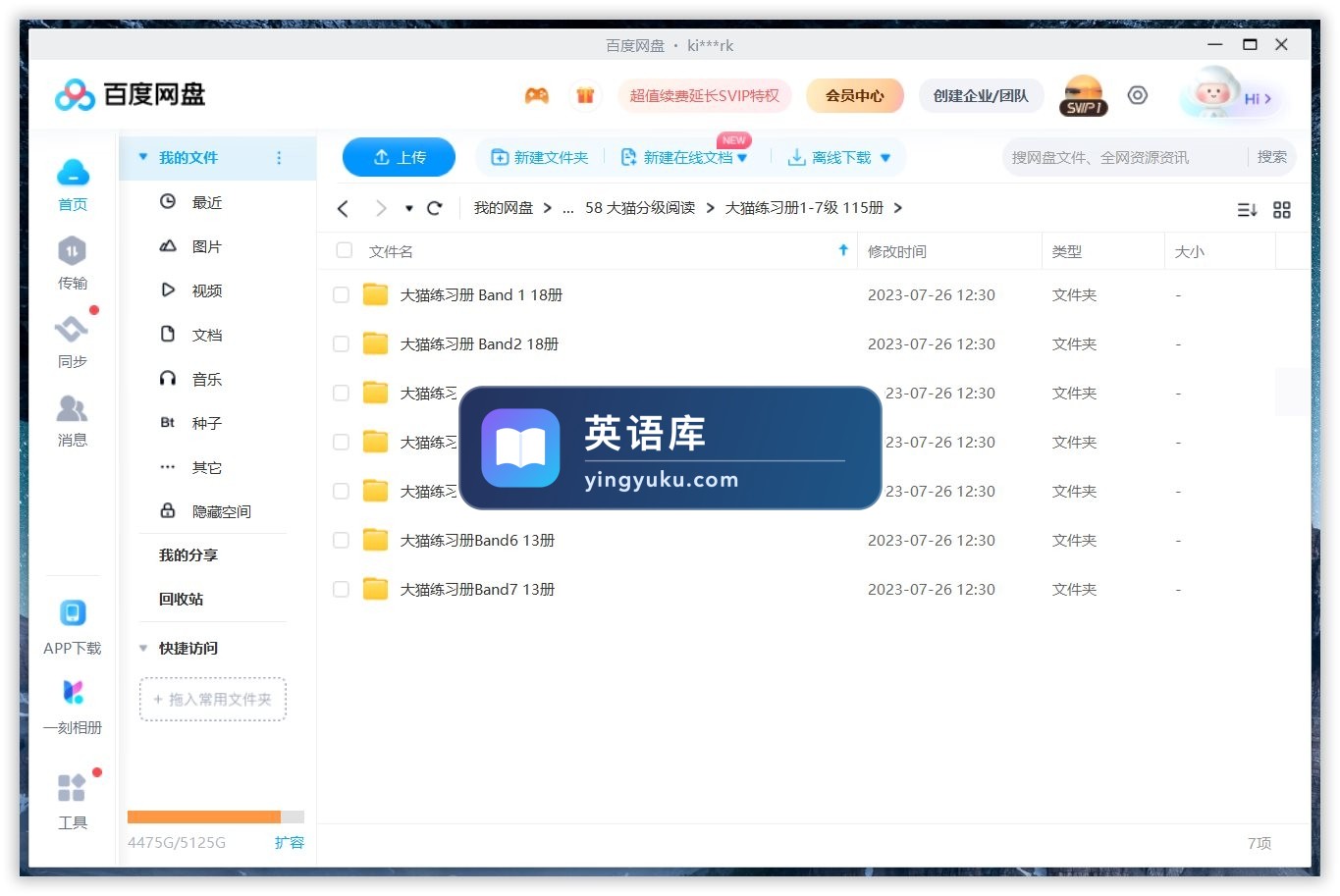Click the 搜索 search button
This screenshot has height=896, width=1340.
click(x=1272, y=157)
